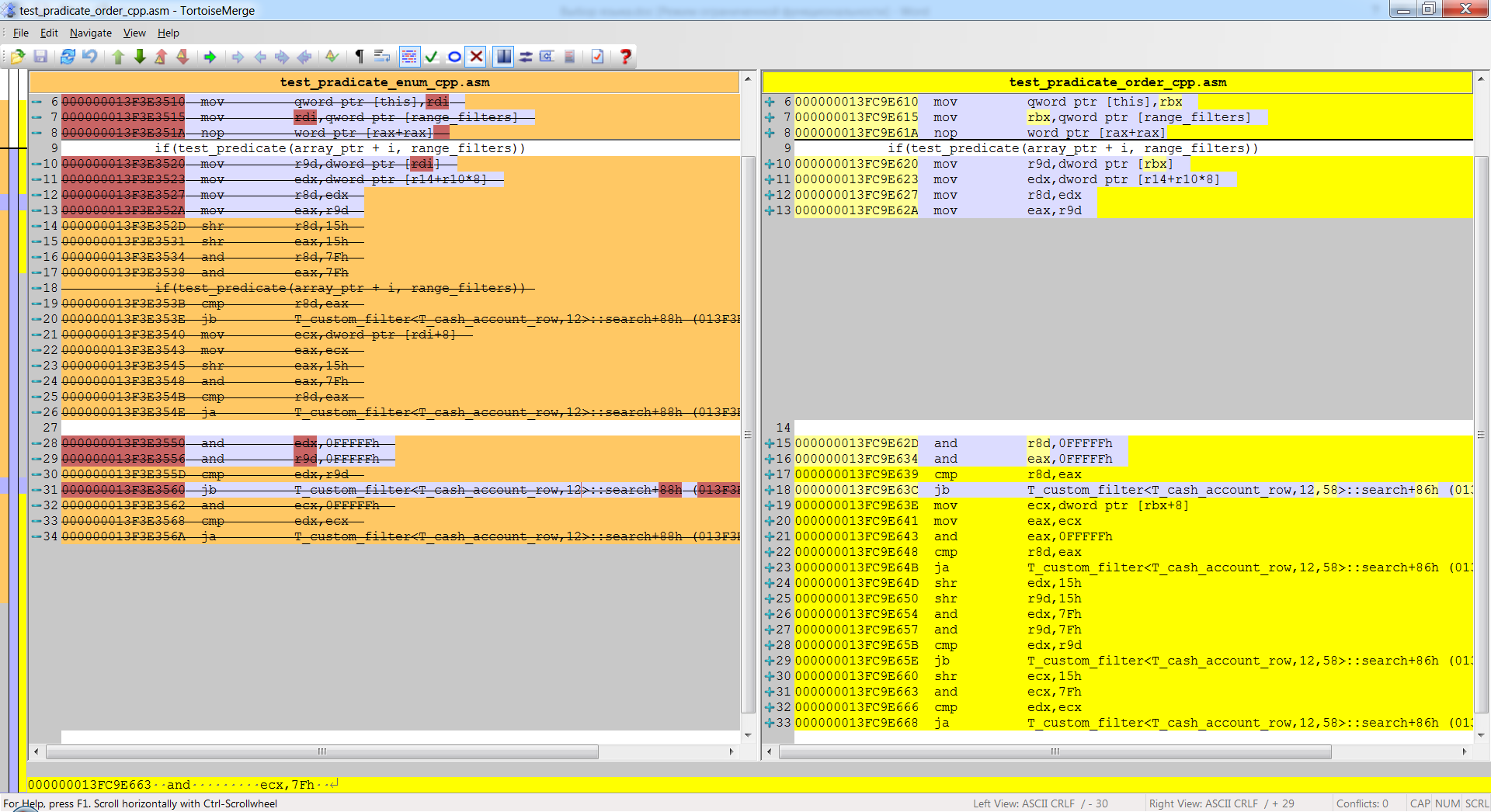Go to next conflict (red down arrow)

point(182,56)
